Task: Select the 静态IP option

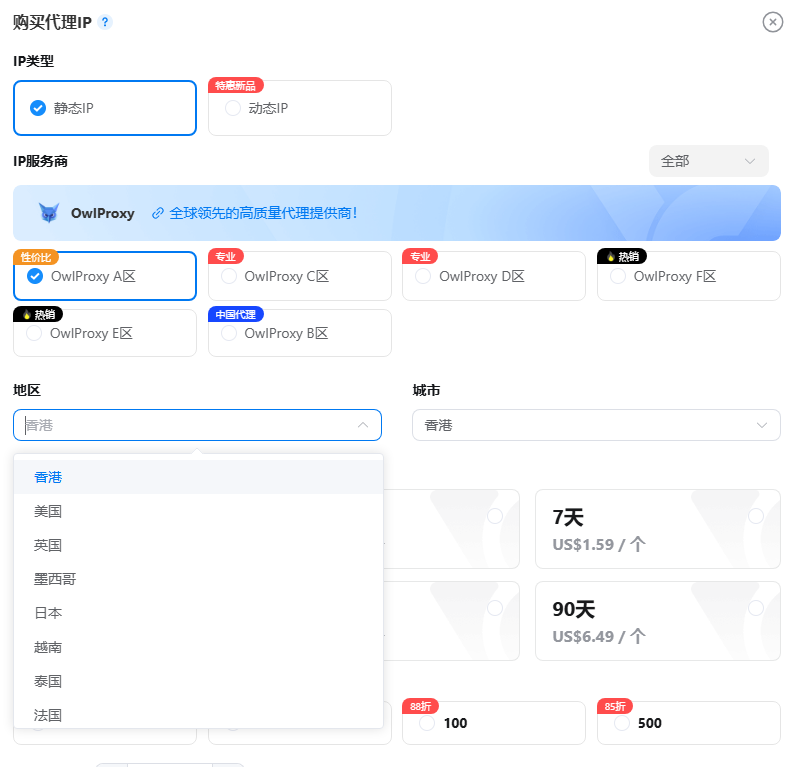Action: tap(104, 108)
